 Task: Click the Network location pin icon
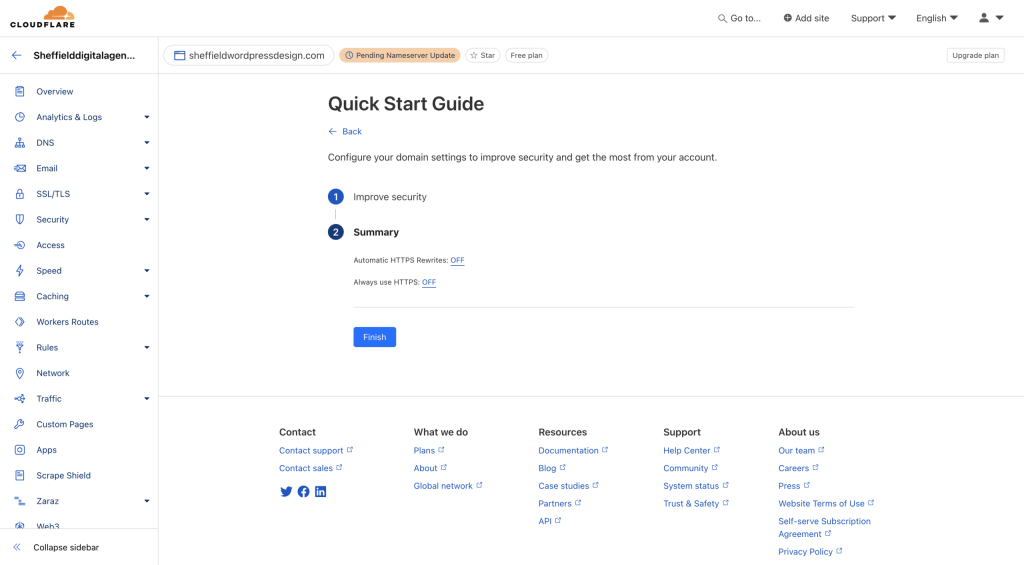coord(20,373)
